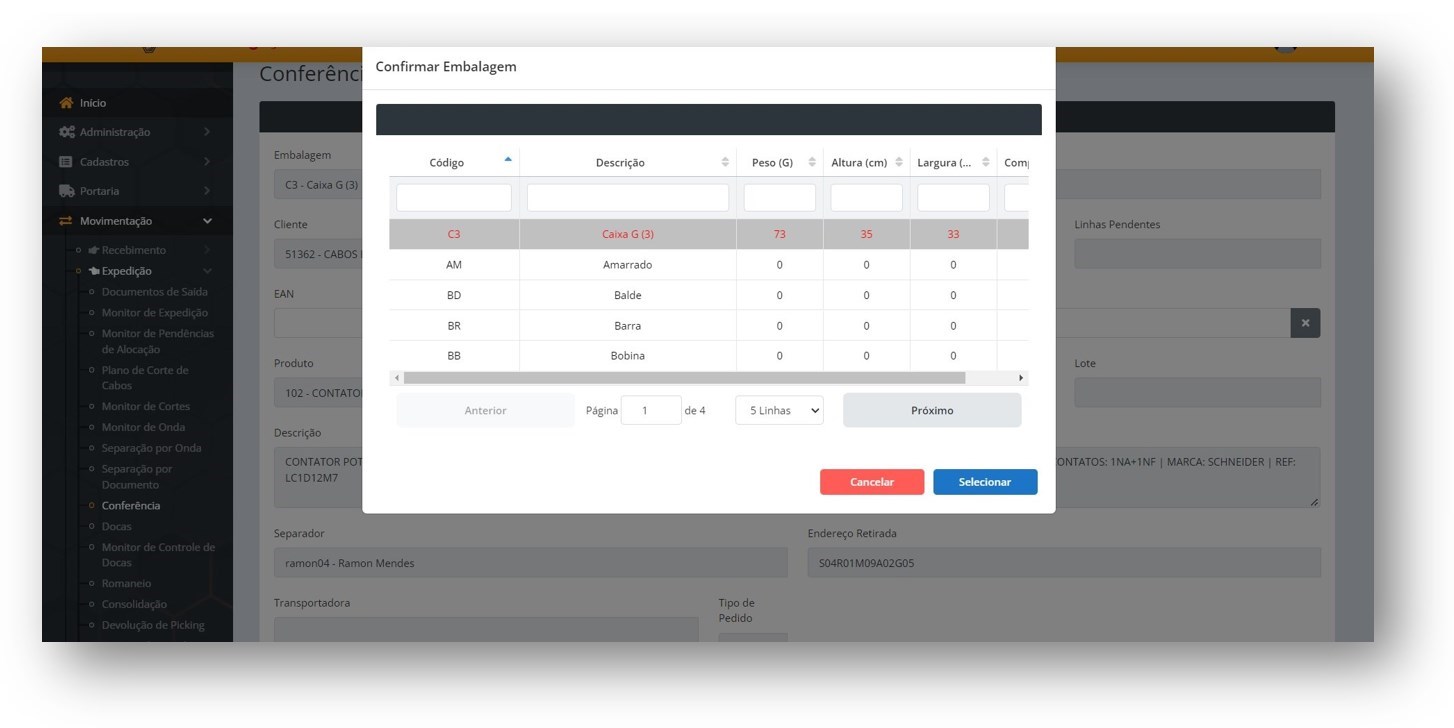Sort table by Código column arrow

[x=508, y=159]
